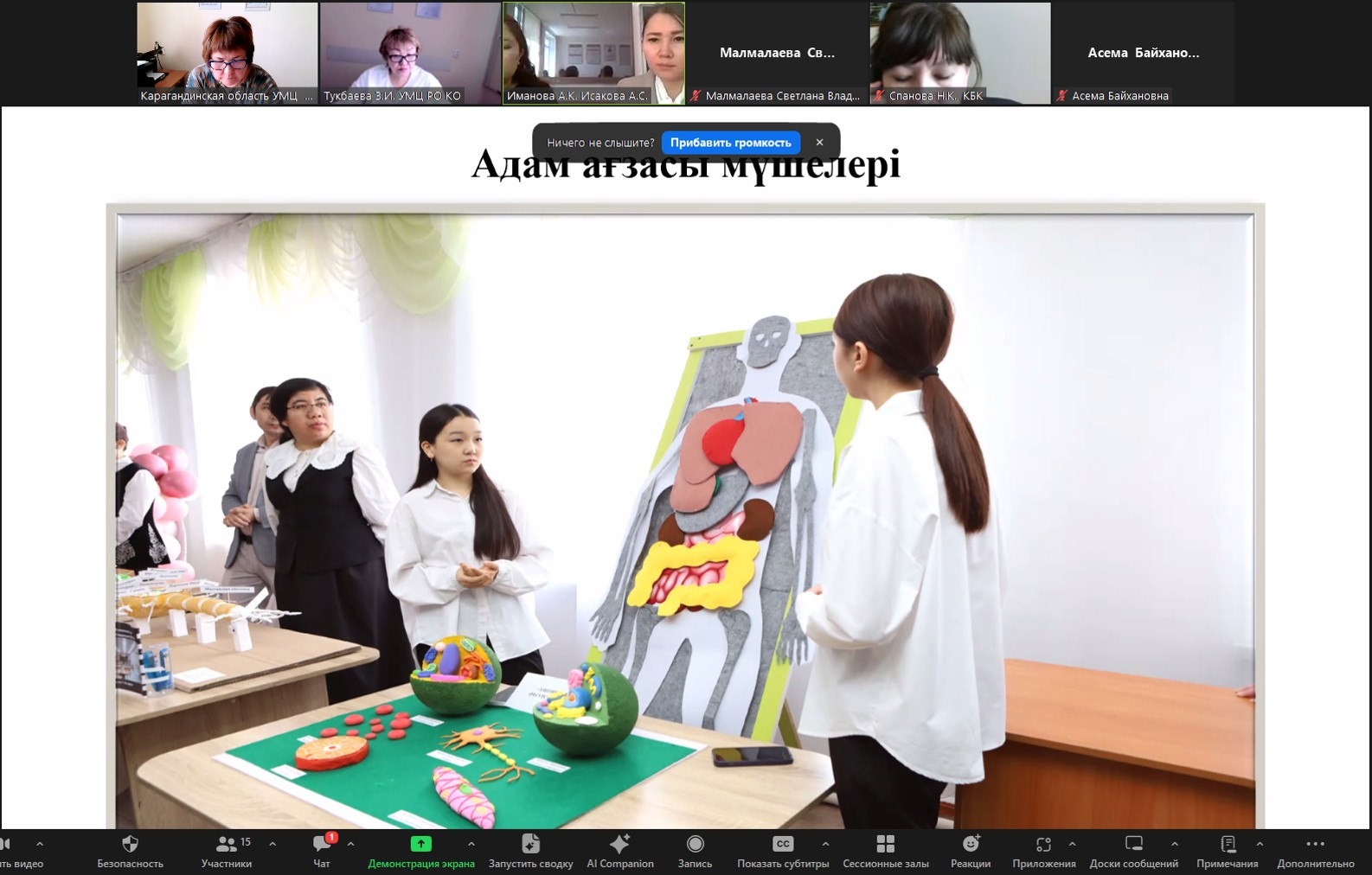
Task: Open the Реакции emoji icon
Action: coord(971,845)
